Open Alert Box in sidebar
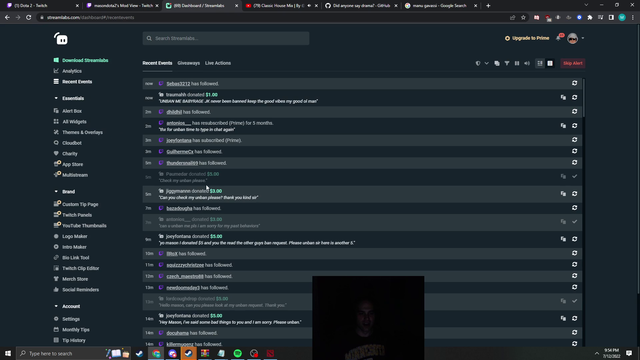 (72, 111)
